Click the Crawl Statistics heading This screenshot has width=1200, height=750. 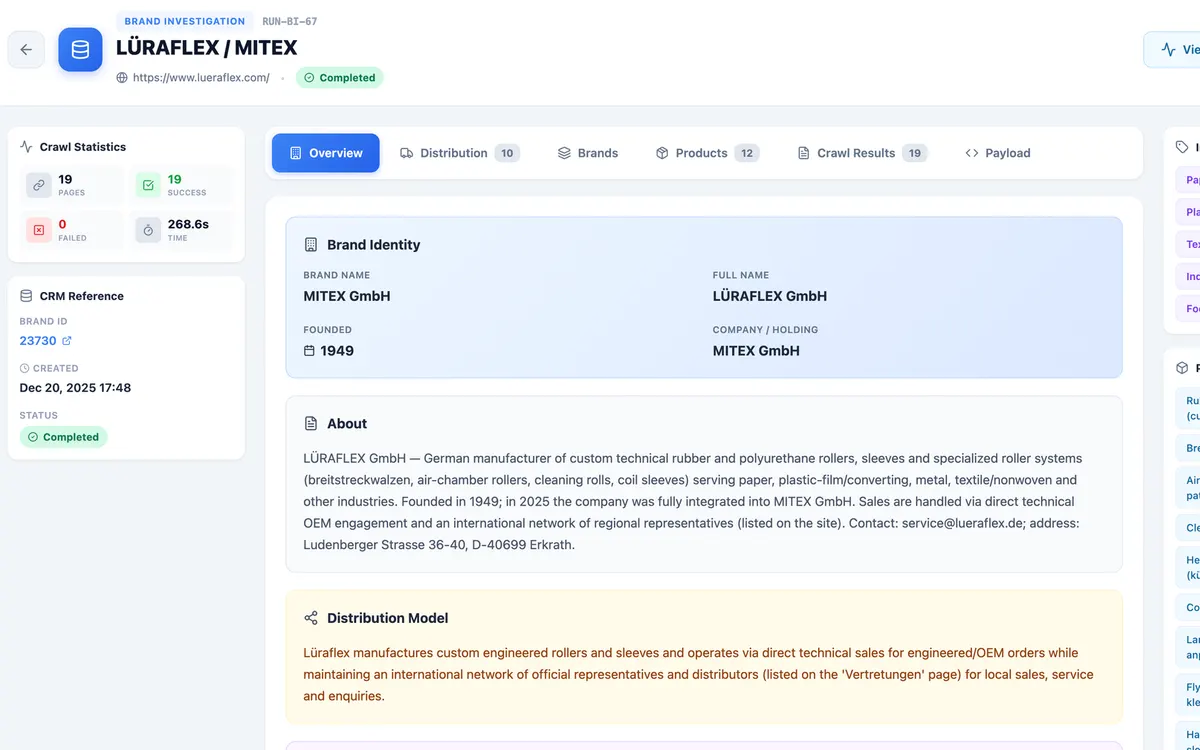[83, 147]
